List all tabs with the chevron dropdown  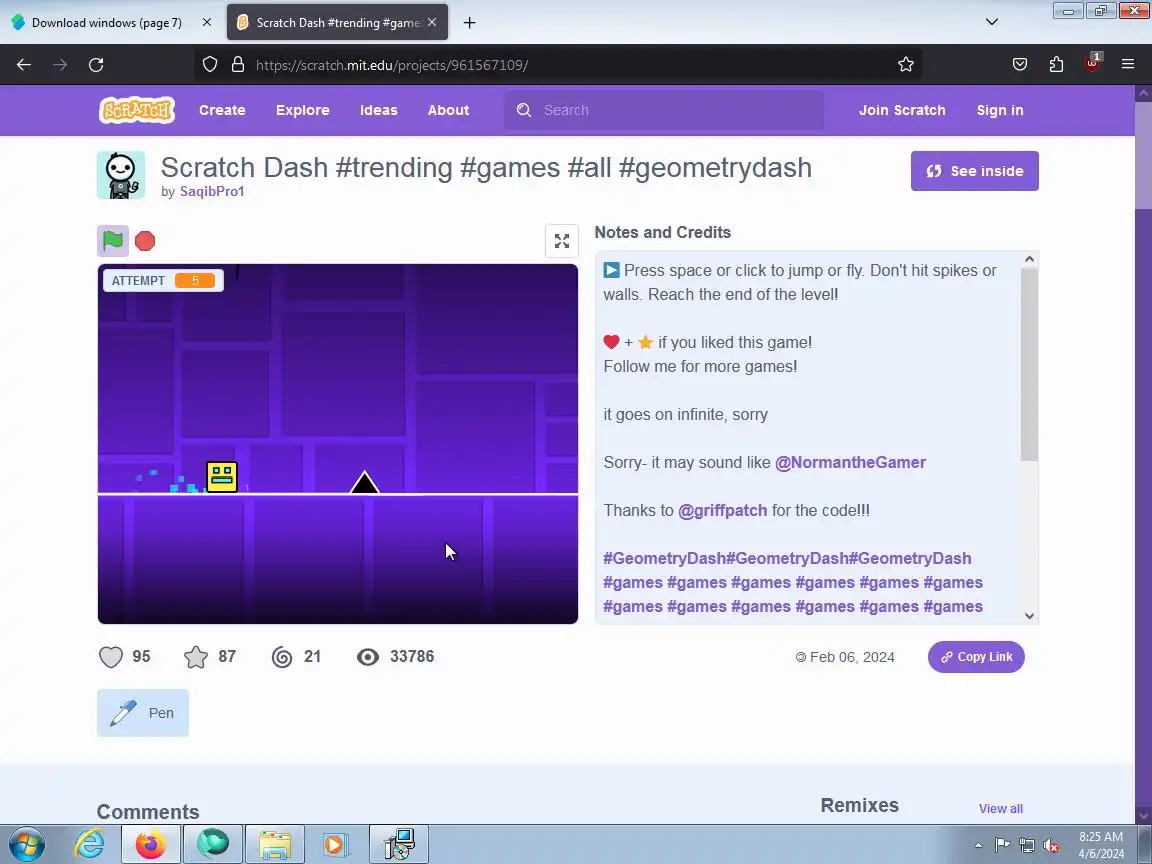992,22
